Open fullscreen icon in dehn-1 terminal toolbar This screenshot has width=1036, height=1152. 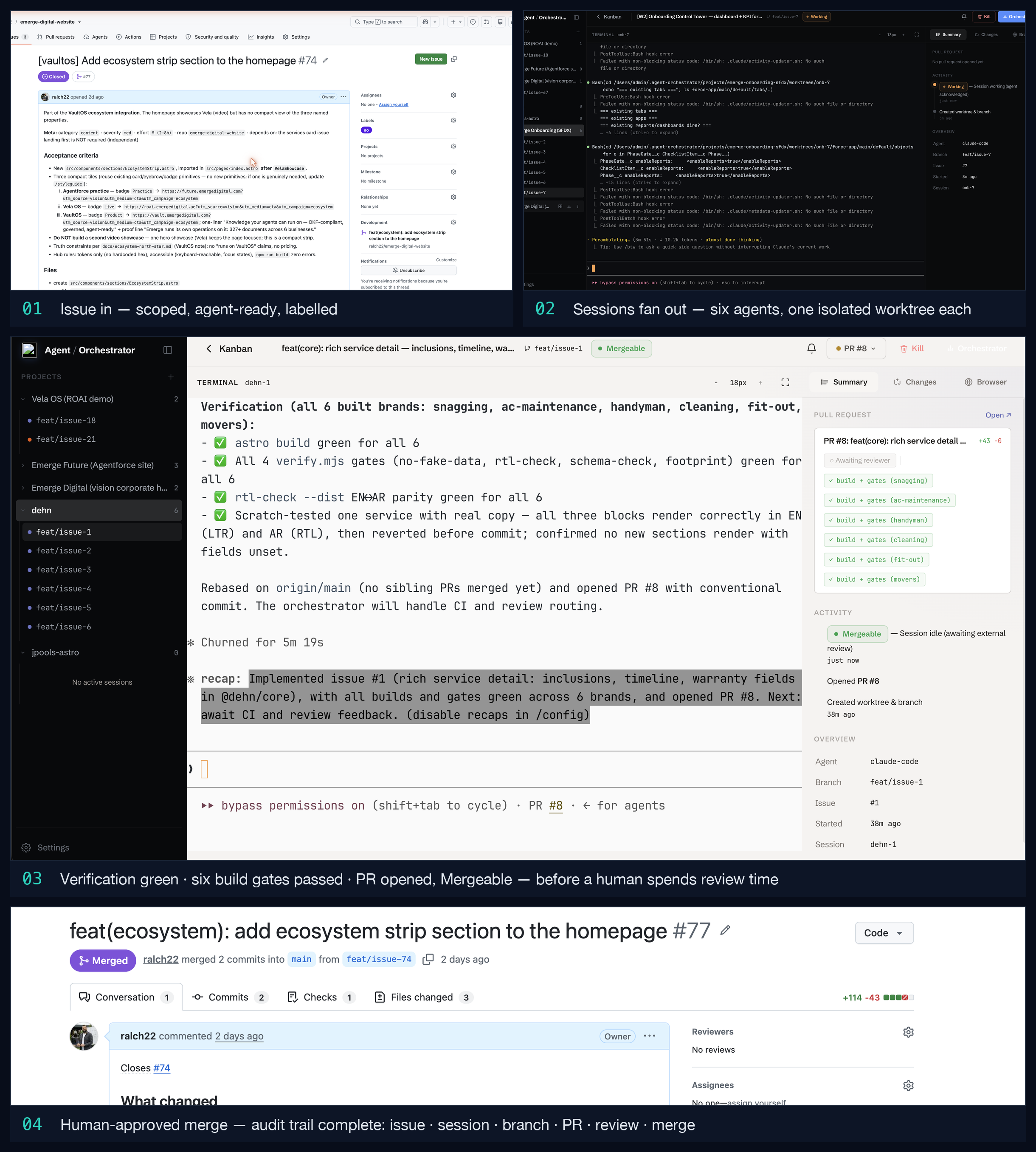[x=785, y=382]
